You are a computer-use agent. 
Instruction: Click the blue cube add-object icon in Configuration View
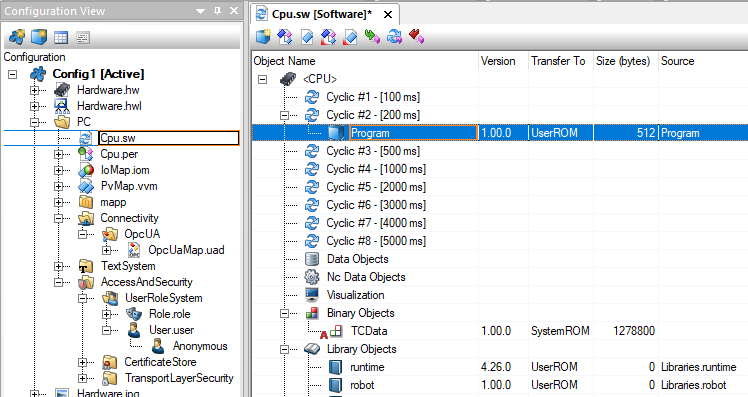[x=39, y=37]
